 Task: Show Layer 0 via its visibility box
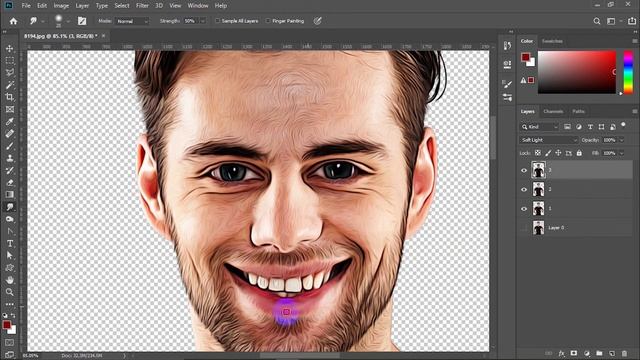524,228
